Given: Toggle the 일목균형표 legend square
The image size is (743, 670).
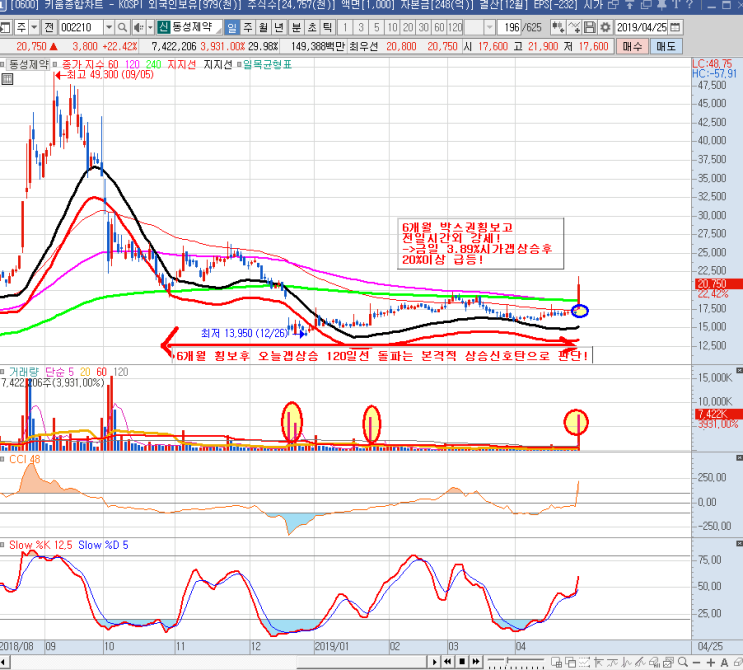Looking at the screenshot, I should [239, 64].
